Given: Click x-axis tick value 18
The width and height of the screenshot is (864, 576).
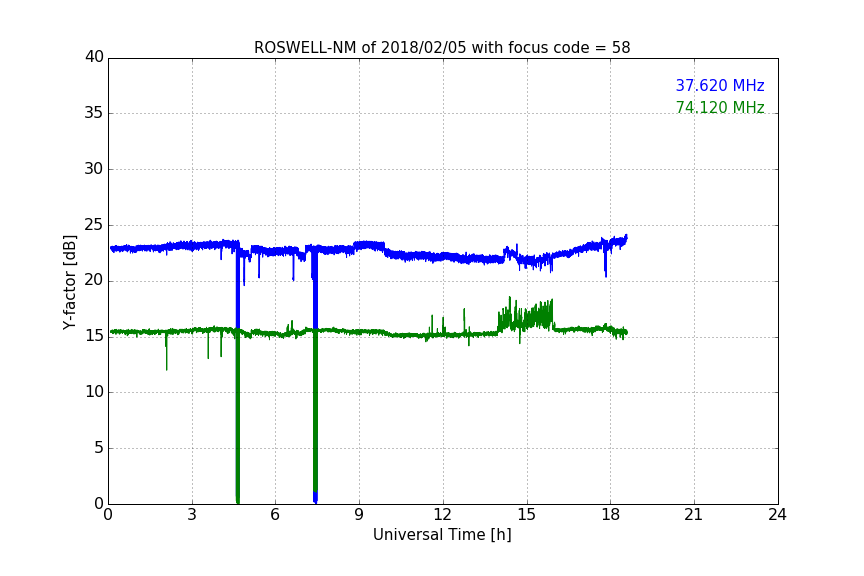Looking at the screenshot, I should [610, 515].
